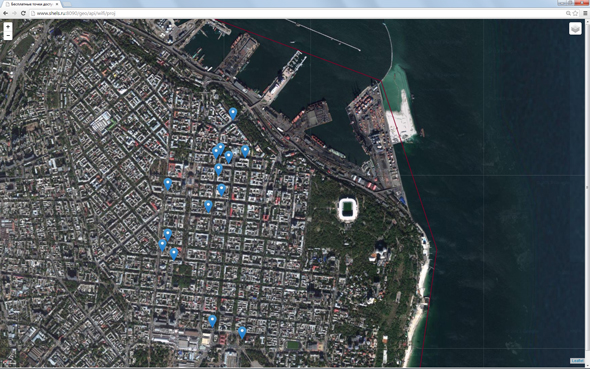Close the Бесплатные точки доступа tab
This screenshot has height=369, width=590.
(x=57, y=4)
